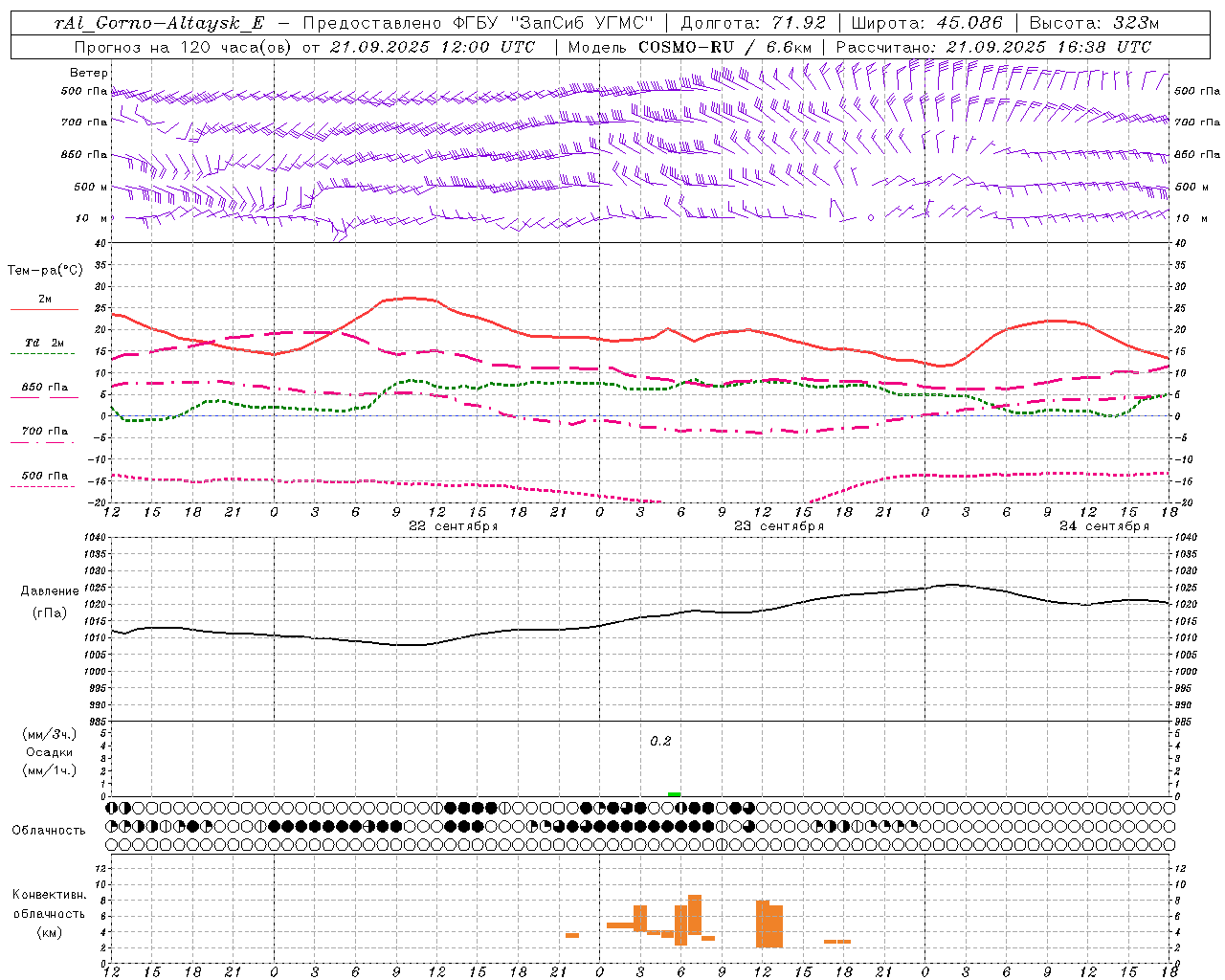Select the Широта: 45.086 value
This screenshot has height=980, width=1225.
coord(927,23)
